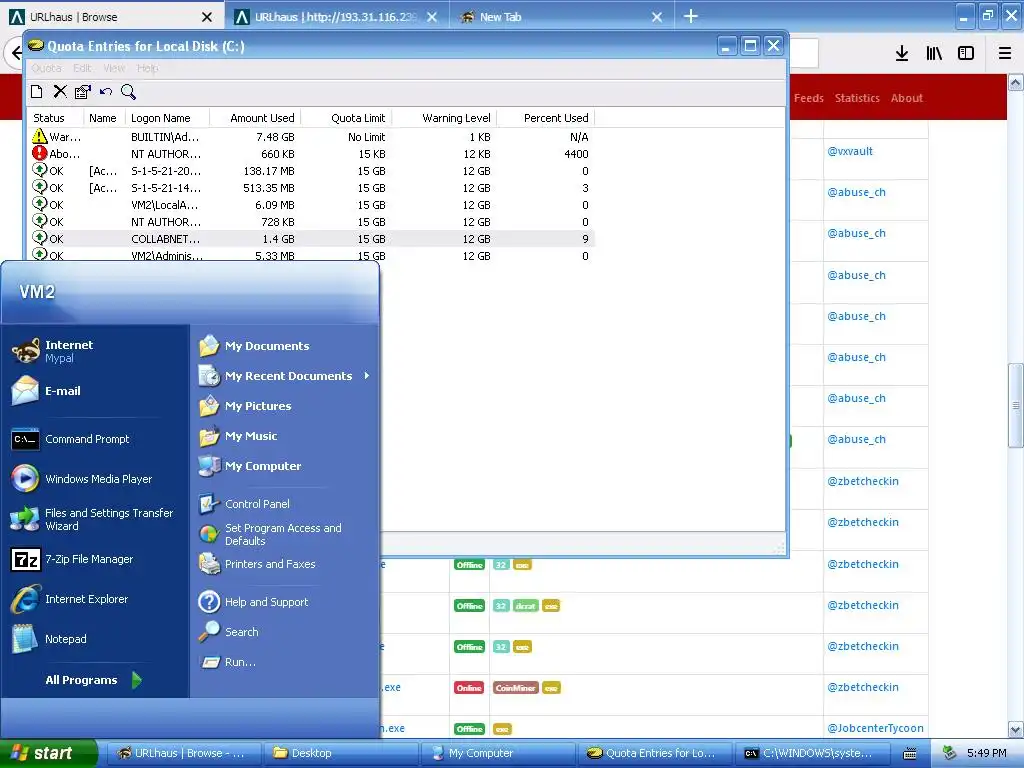
Task: Open Control Panel
Action: coord(244,504)
